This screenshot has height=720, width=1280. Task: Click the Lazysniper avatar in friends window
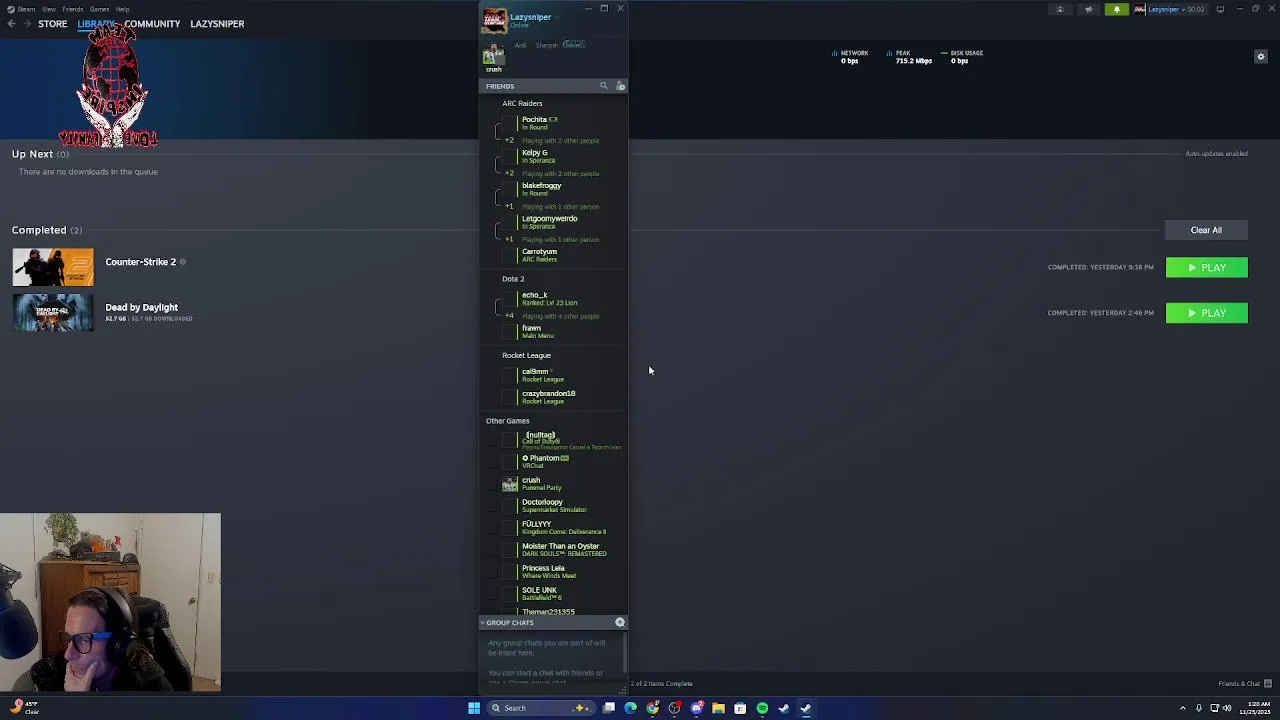pyautogui.click(x=494, y=21)
